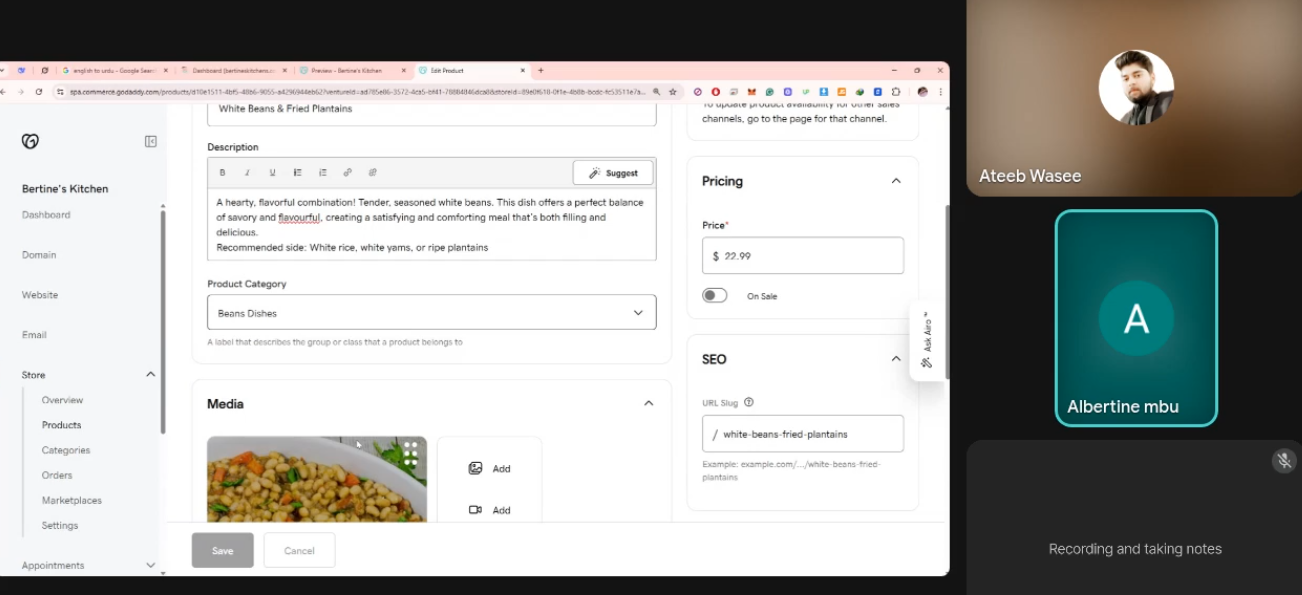The width and height of the screenshot is (1302, 595).
Task: Add a video to Media
Action: (489, 510)
